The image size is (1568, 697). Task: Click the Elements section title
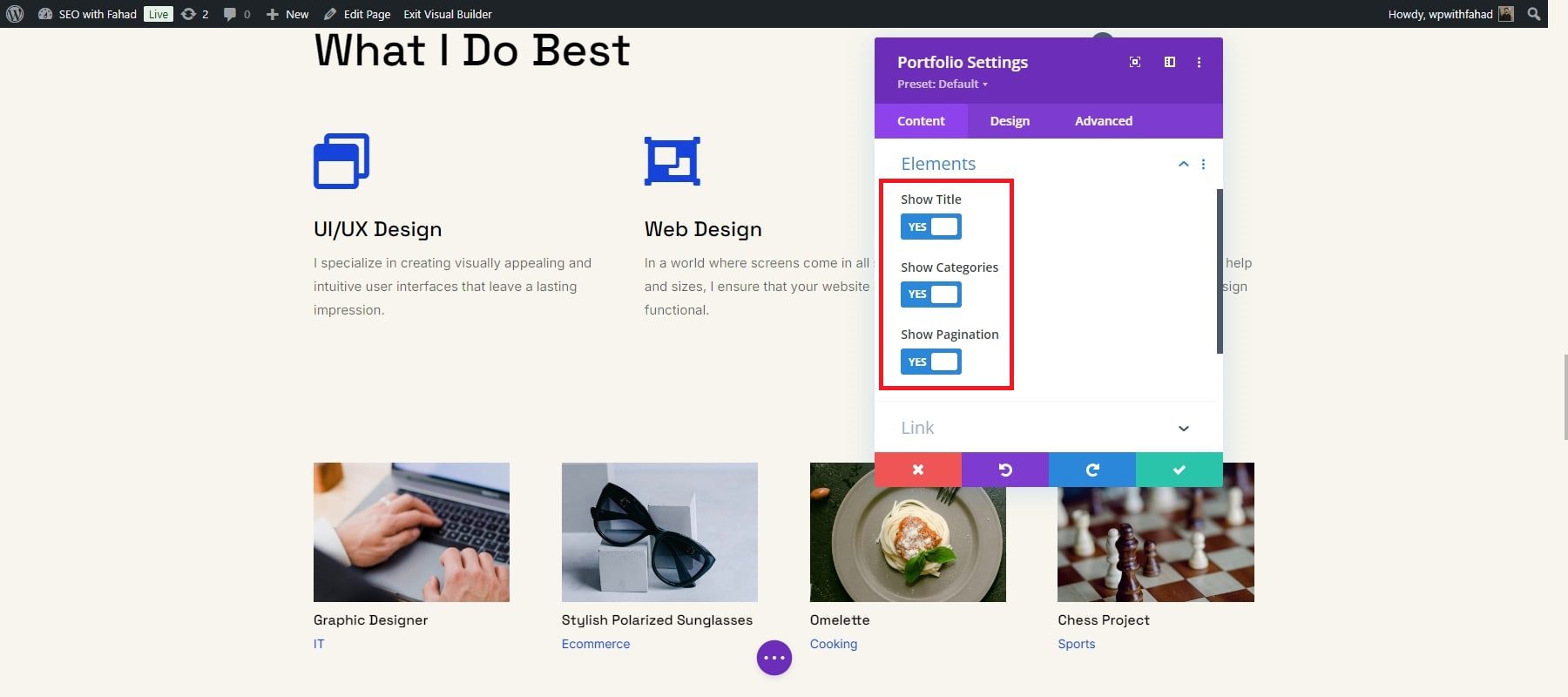point(938,164)
